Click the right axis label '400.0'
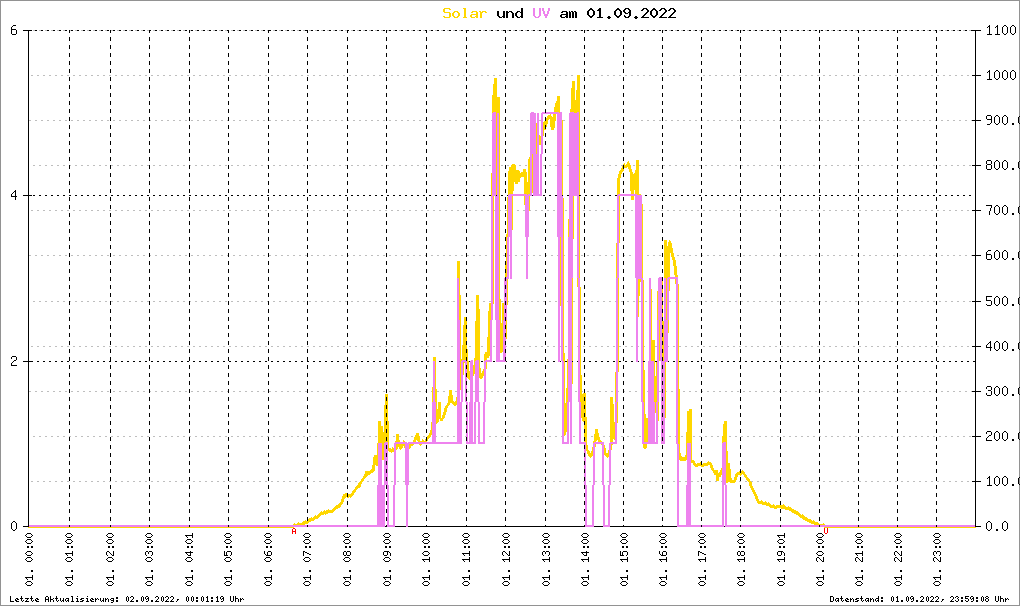 pos(1002,346)
